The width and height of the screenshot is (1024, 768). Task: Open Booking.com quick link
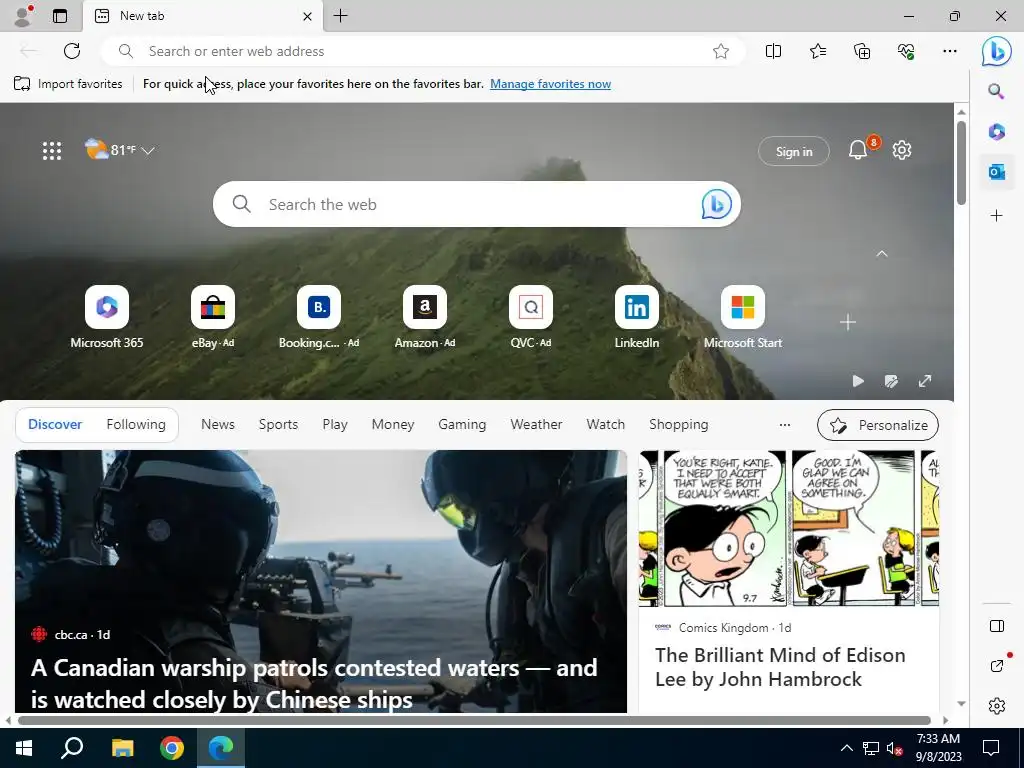click(x=319, y=317)
